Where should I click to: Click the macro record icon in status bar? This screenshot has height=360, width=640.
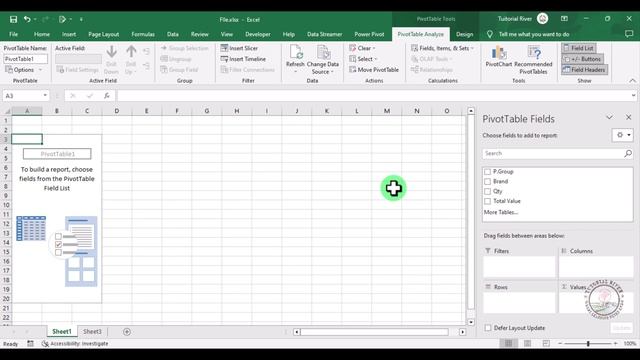coord(31,344)
